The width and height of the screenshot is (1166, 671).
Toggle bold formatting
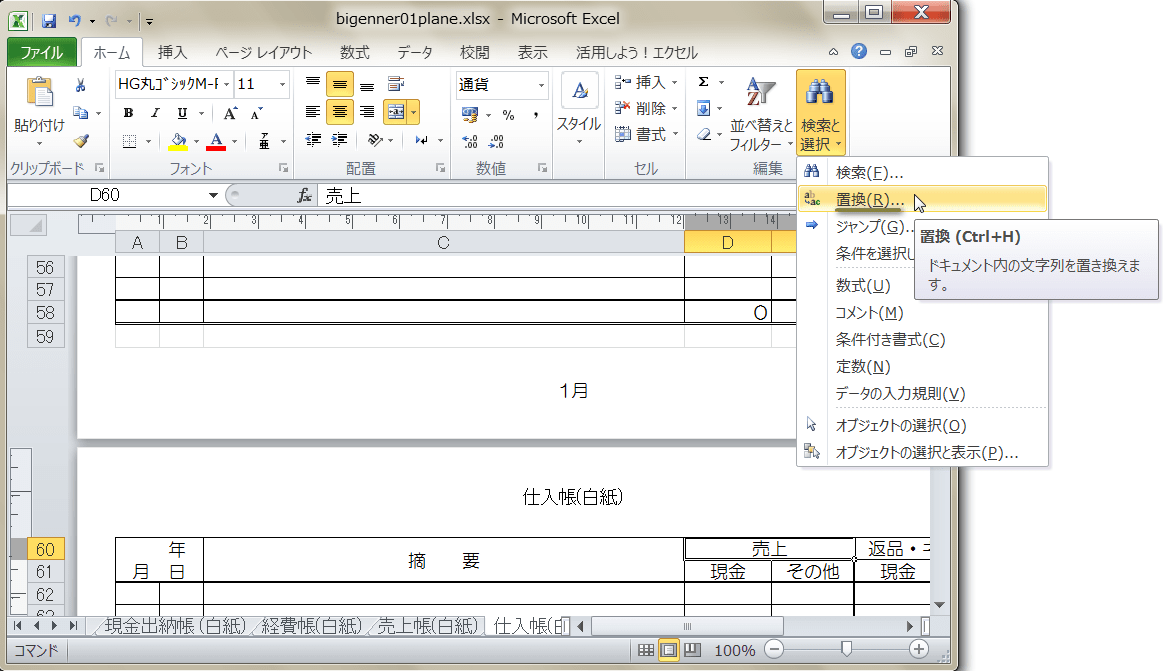tap(129, 113)
